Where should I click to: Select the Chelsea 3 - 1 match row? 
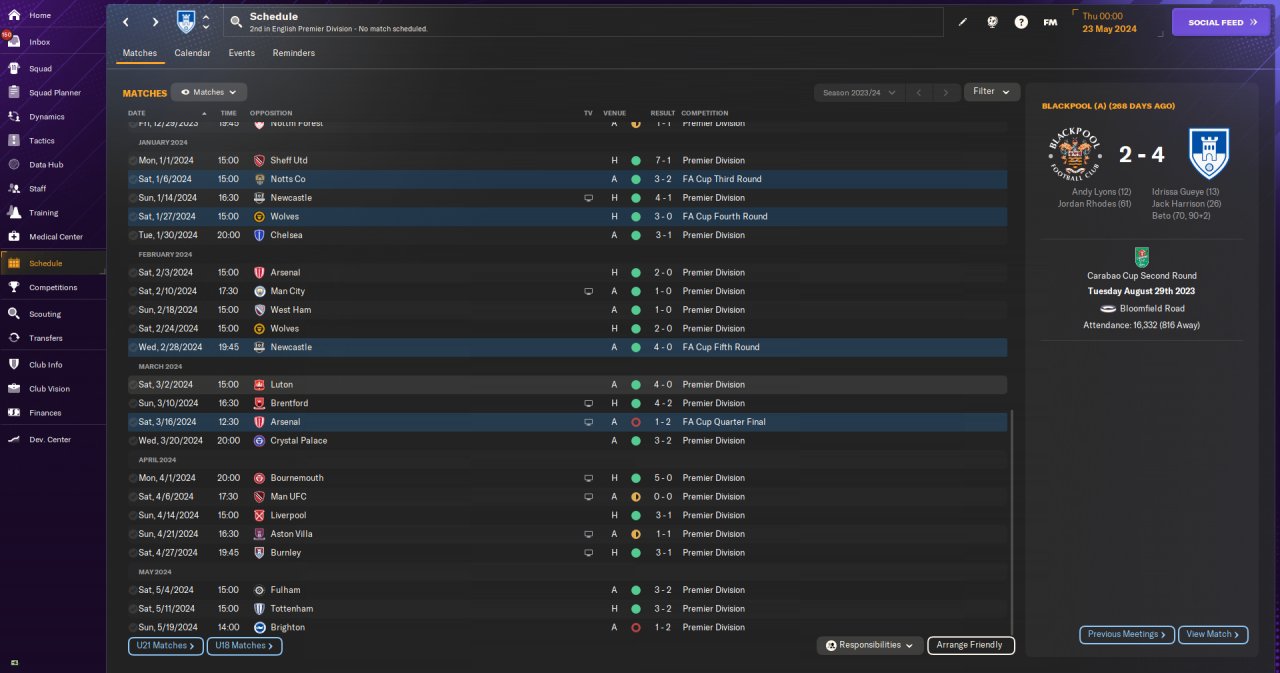coord(567,235)
